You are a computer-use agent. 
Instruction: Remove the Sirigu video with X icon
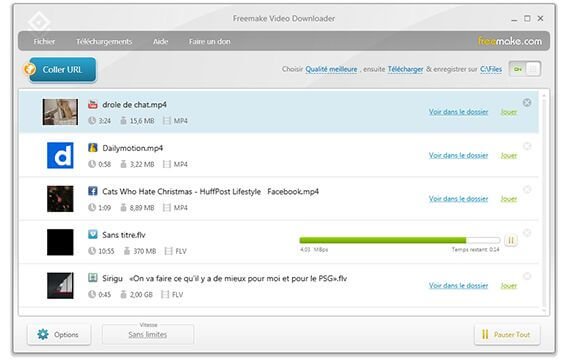527,276
